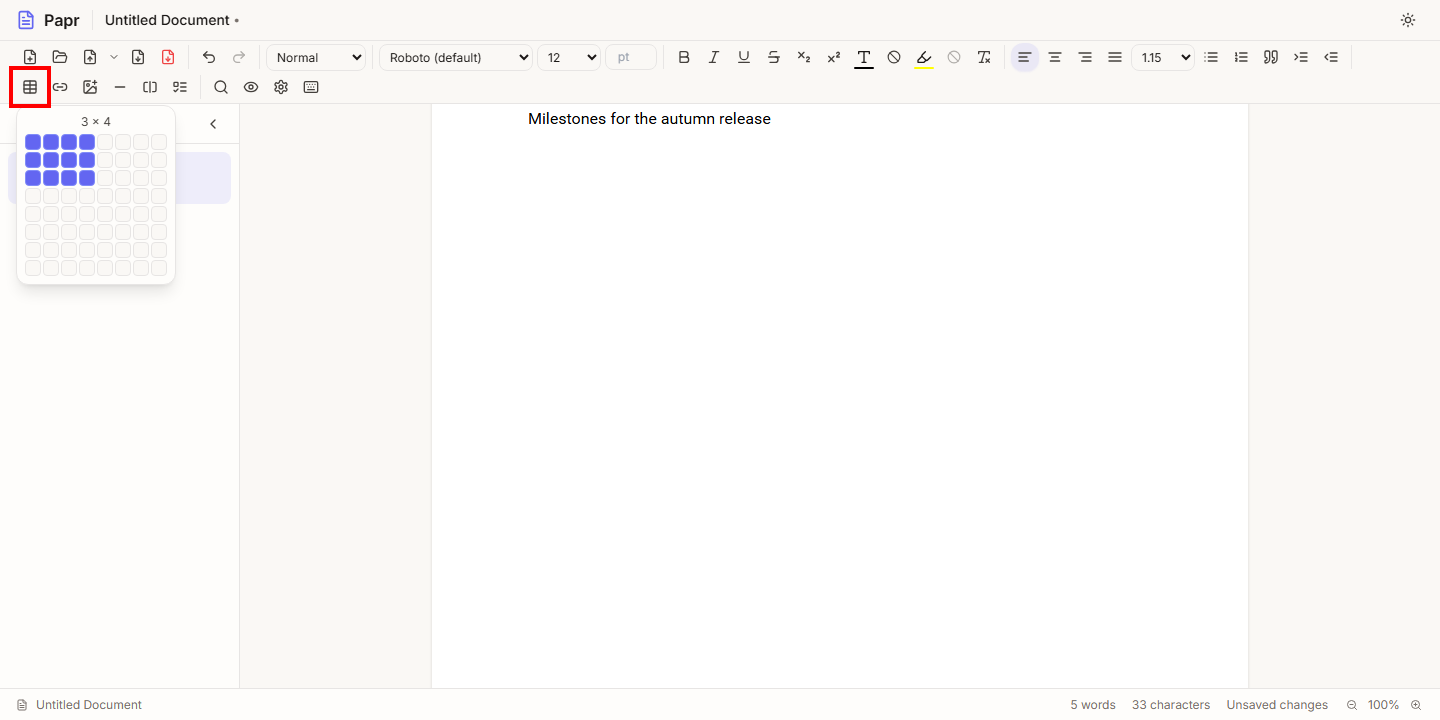Insert a hyperlink using the link icon
The height and width of the screenshot is (720, 1440).
click(60, 87)
